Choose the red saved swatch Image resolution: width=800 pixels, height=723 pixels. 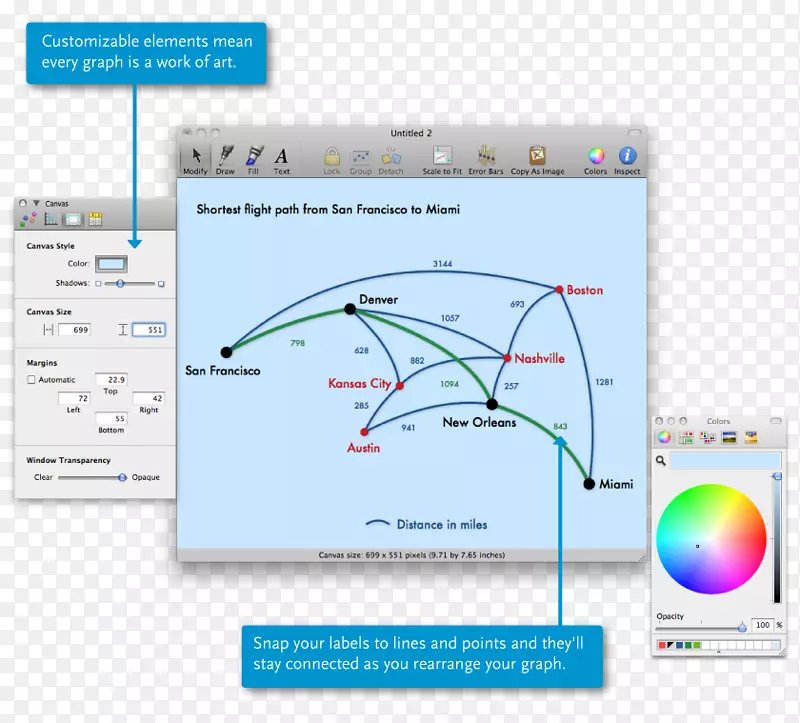[x=662, y=645]
